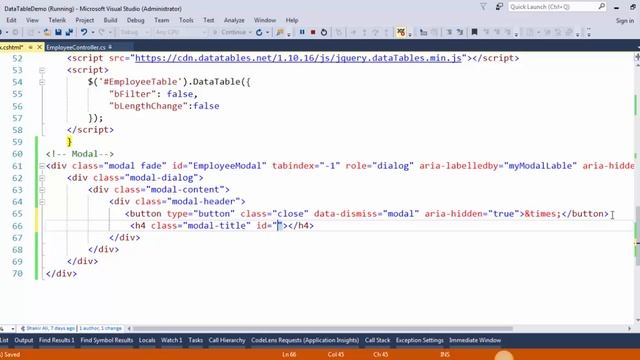Open the Window menu

pos(265,20)
